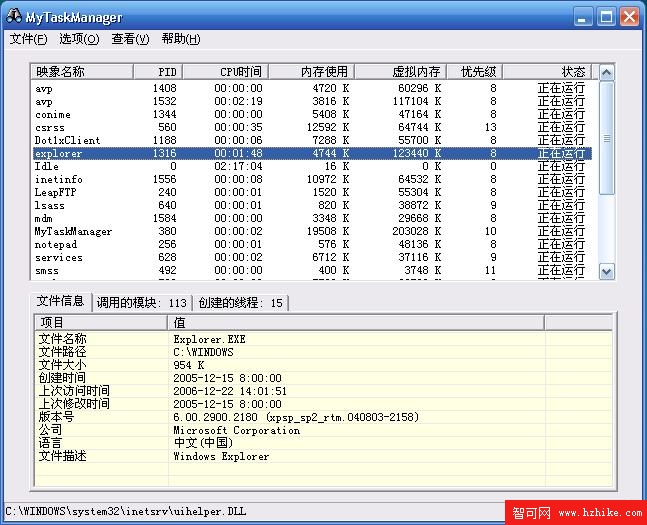Click process list scroll down arrow

click(x=606, y=271)
